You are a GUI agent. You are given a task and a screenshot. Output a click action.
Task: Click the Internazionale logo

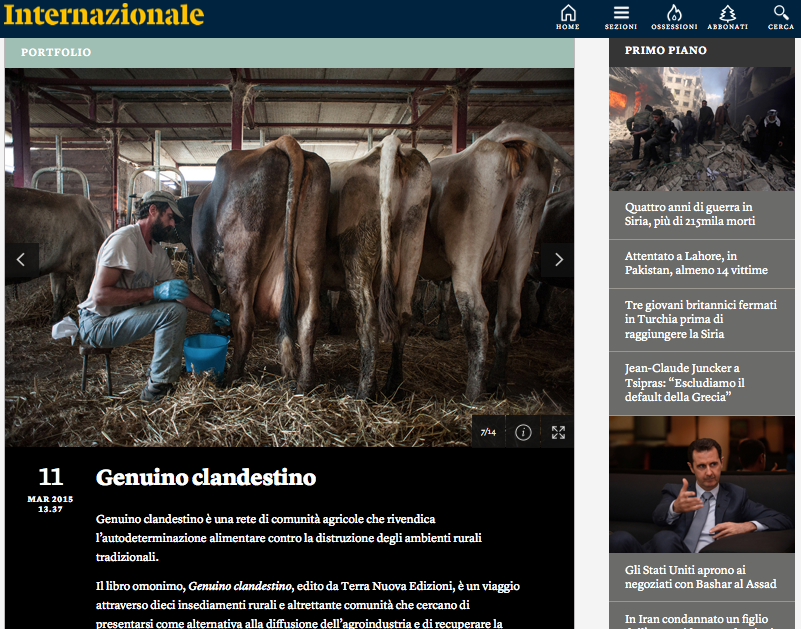(x=104, y=15)
